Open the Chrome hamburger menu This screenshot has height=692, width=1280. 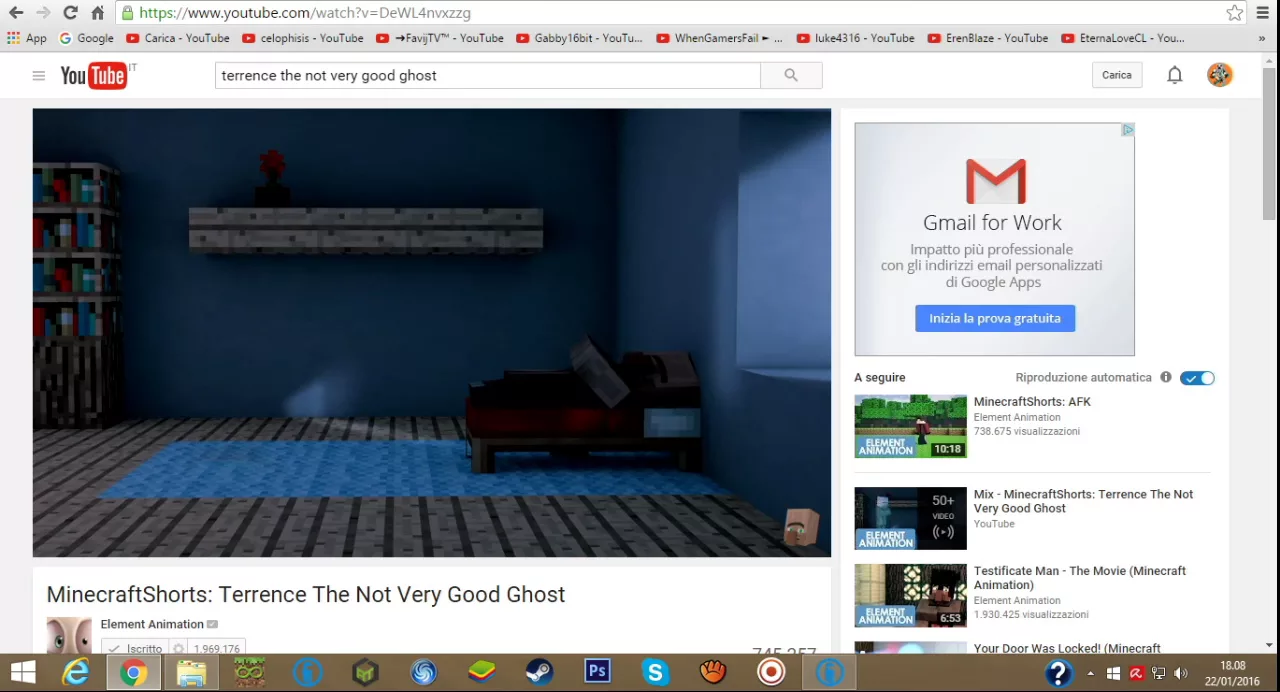(1262, 13)
